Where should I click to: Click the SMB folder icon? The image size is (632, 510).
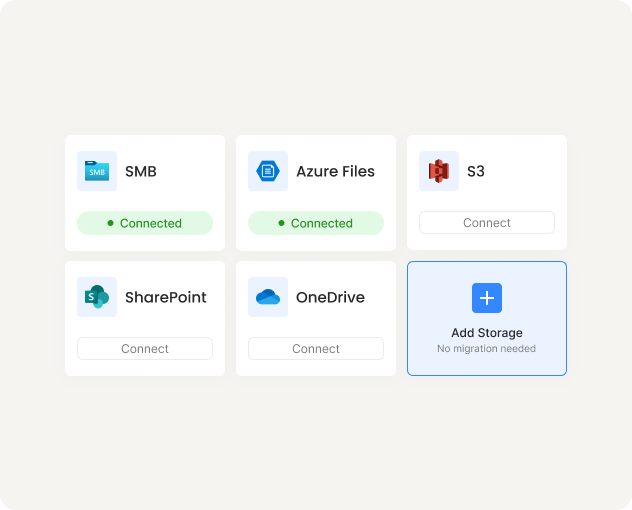pos(97,171)
